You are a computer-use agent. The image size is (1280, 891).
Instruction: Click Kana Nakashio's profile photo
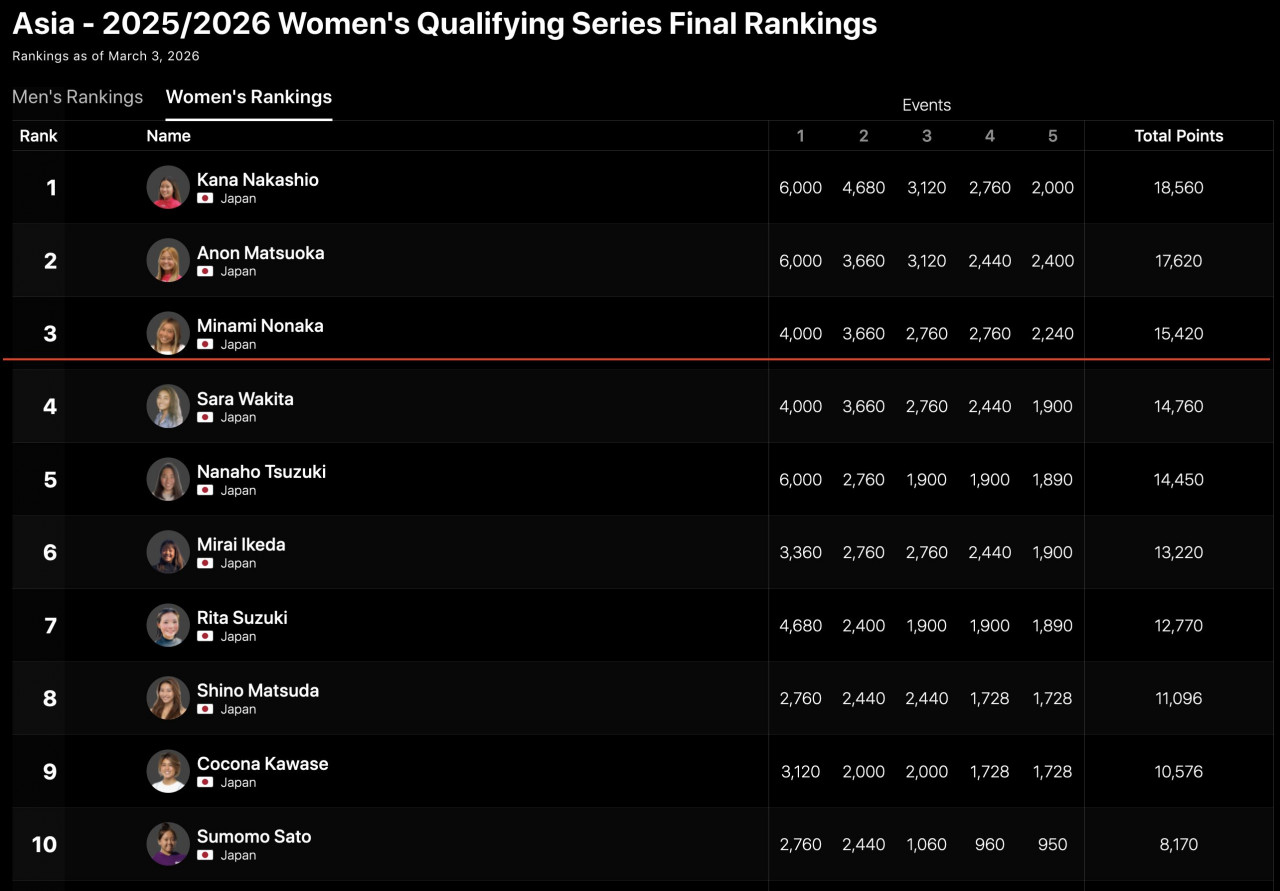pos(168,187)
